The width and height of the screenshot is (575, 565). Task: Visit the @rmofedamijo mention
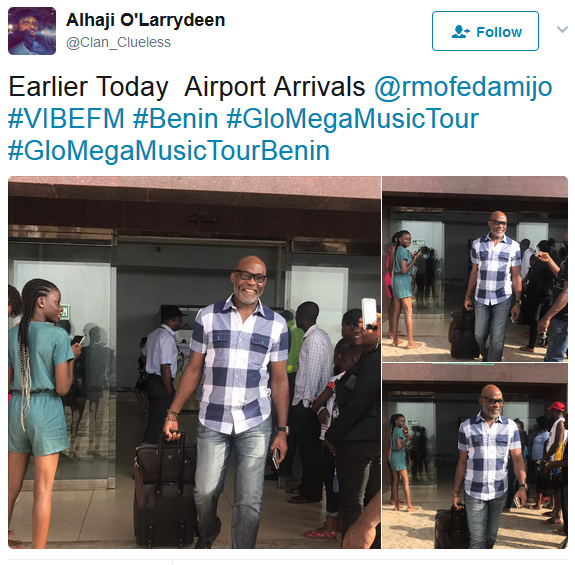[x=463, y=87]
